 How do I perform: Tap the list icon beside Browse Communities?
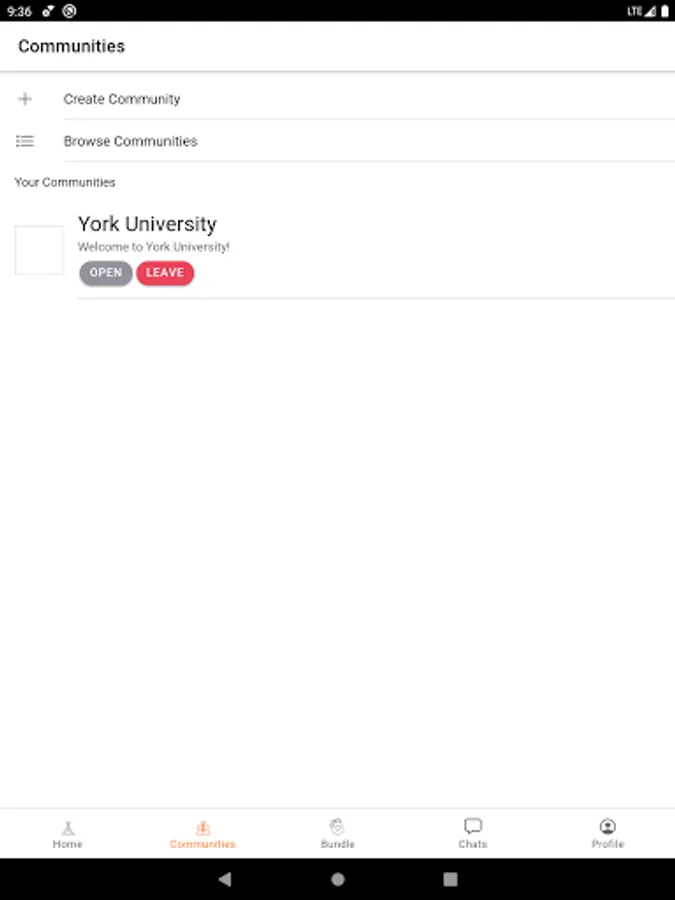[x=25, y=141]
